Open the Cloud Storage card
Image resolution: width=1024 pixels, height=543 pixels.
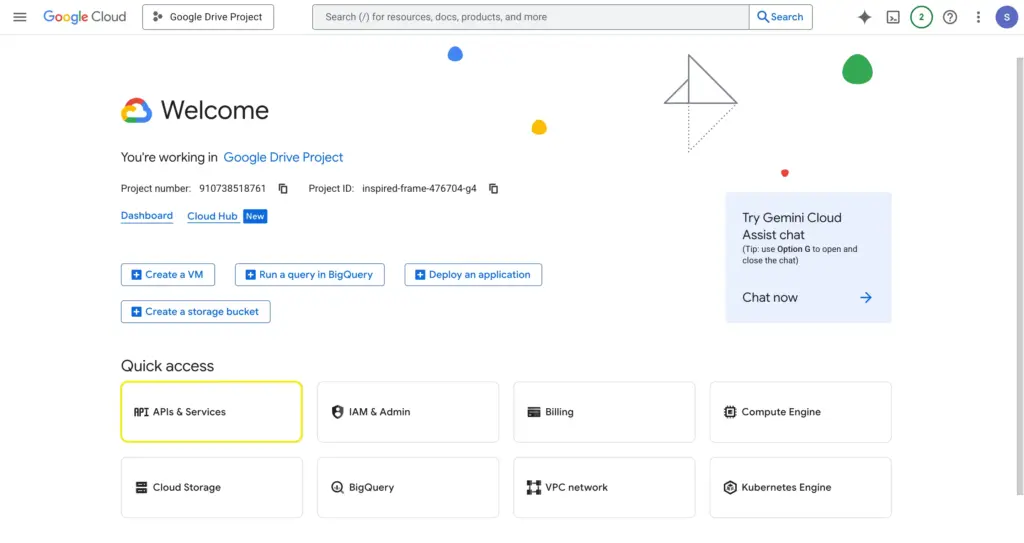pos(212,487)
